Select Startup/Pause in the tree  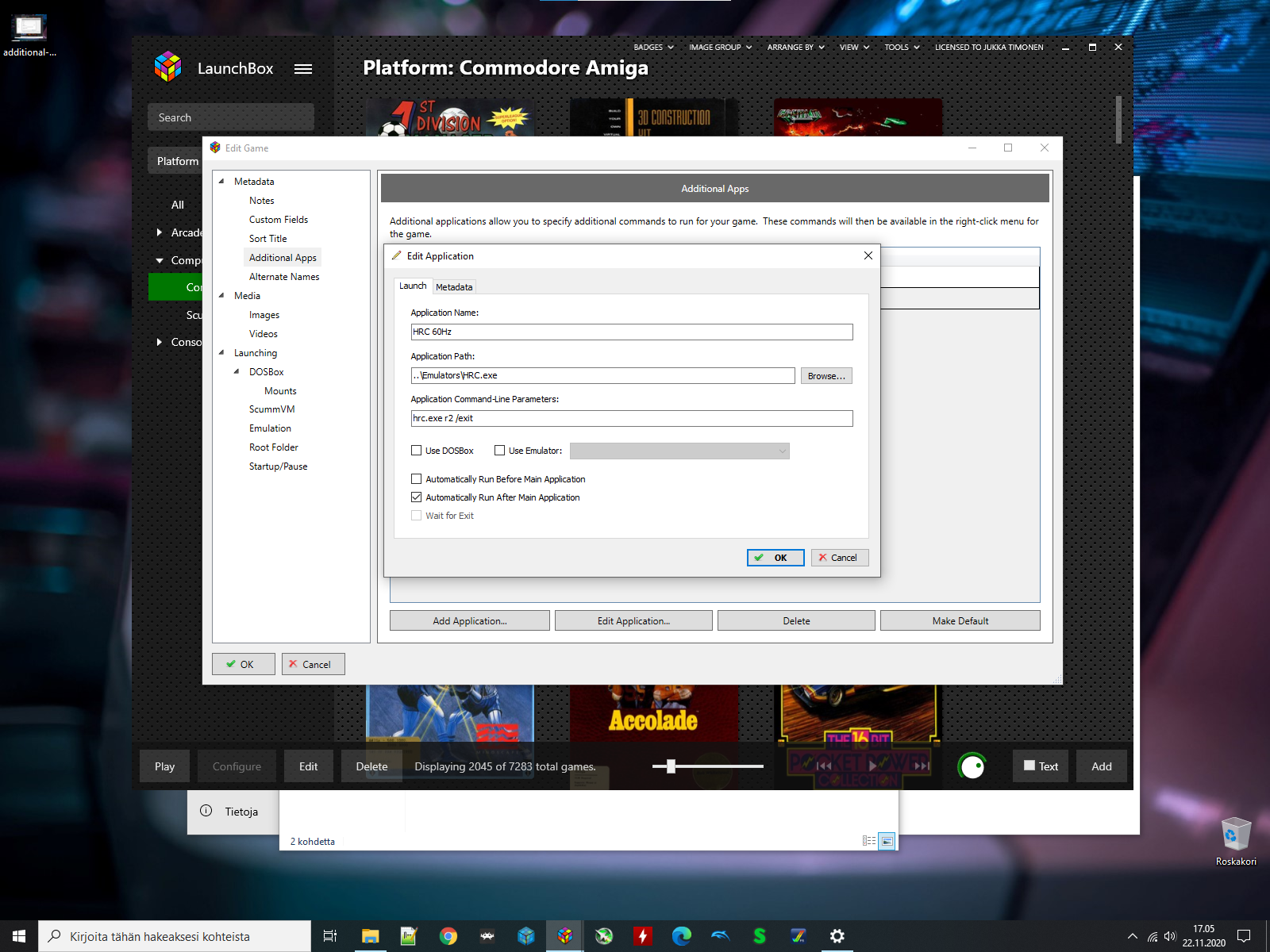tap(279, 466)
